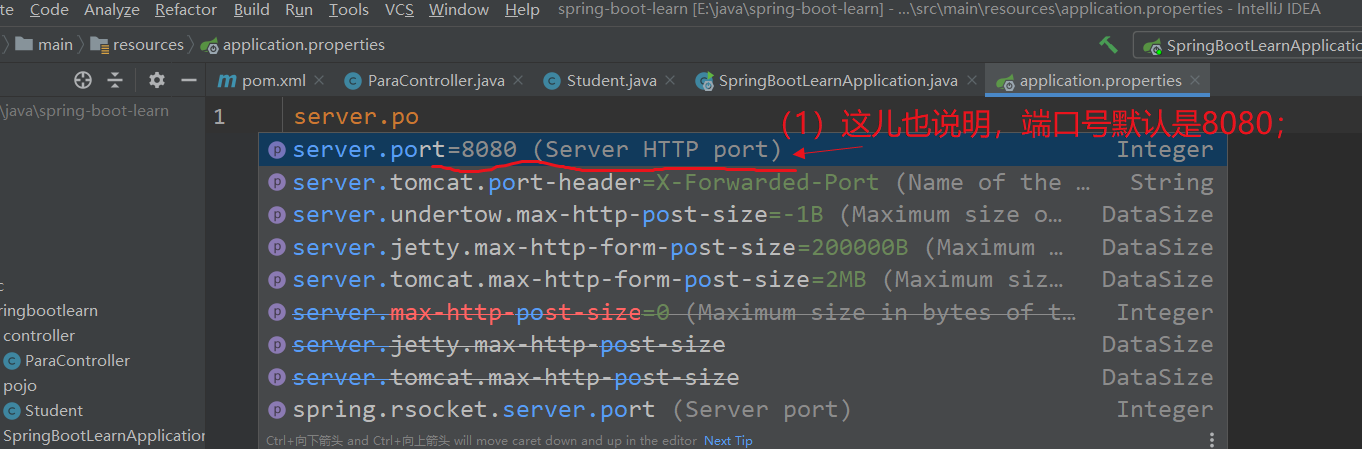Open the Help menu
The width and height of the screenshot is (1362, 449).
(x=522, y=10)
